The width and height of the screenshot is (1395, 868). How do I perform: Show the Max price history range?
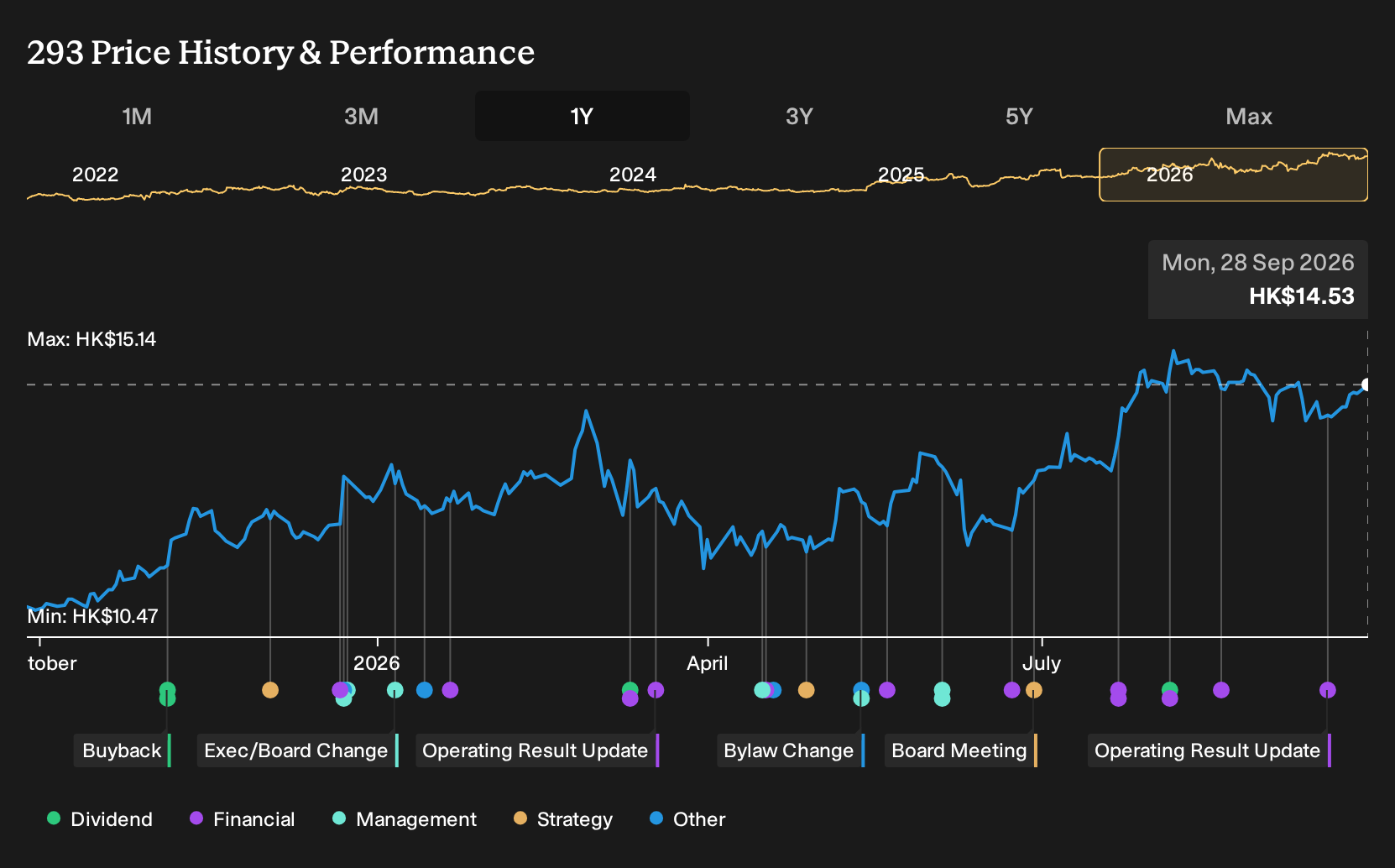[1249, 116]
